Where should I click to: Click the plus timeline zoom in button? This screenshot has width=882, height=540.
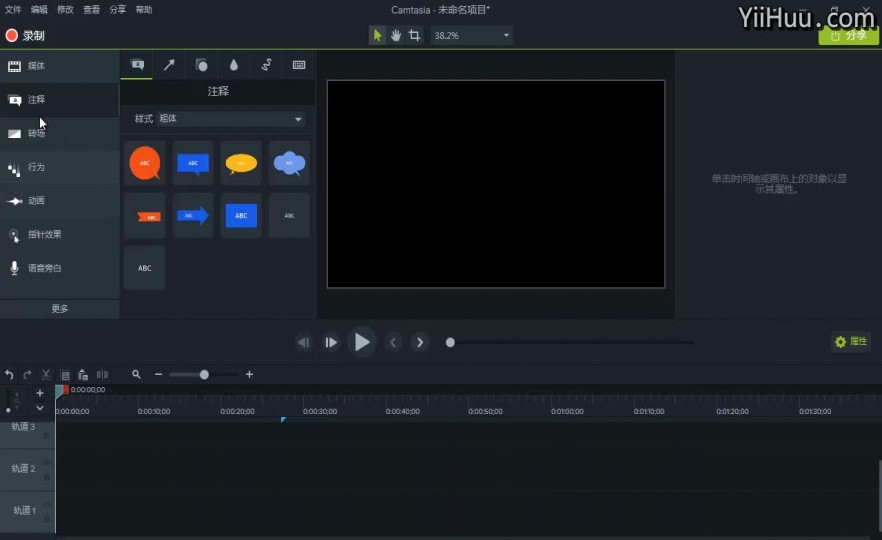[x=249, y=375]
